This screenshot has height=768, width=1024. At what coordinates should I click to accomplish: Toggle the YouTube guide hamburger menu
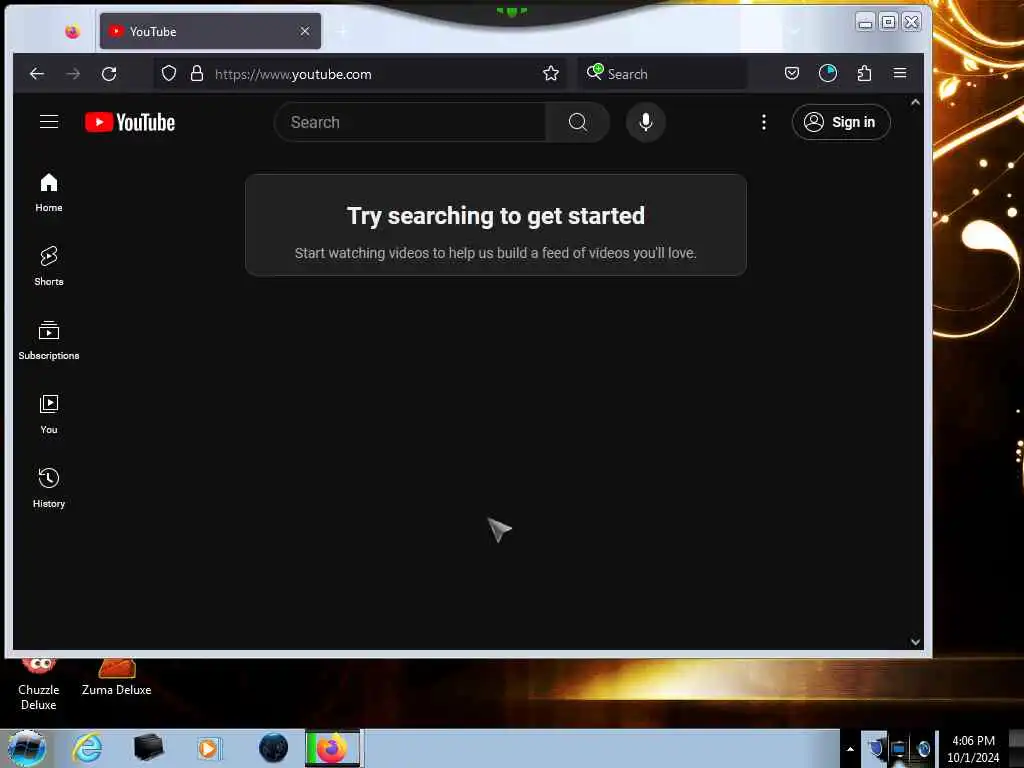click(x=49, y=122)
